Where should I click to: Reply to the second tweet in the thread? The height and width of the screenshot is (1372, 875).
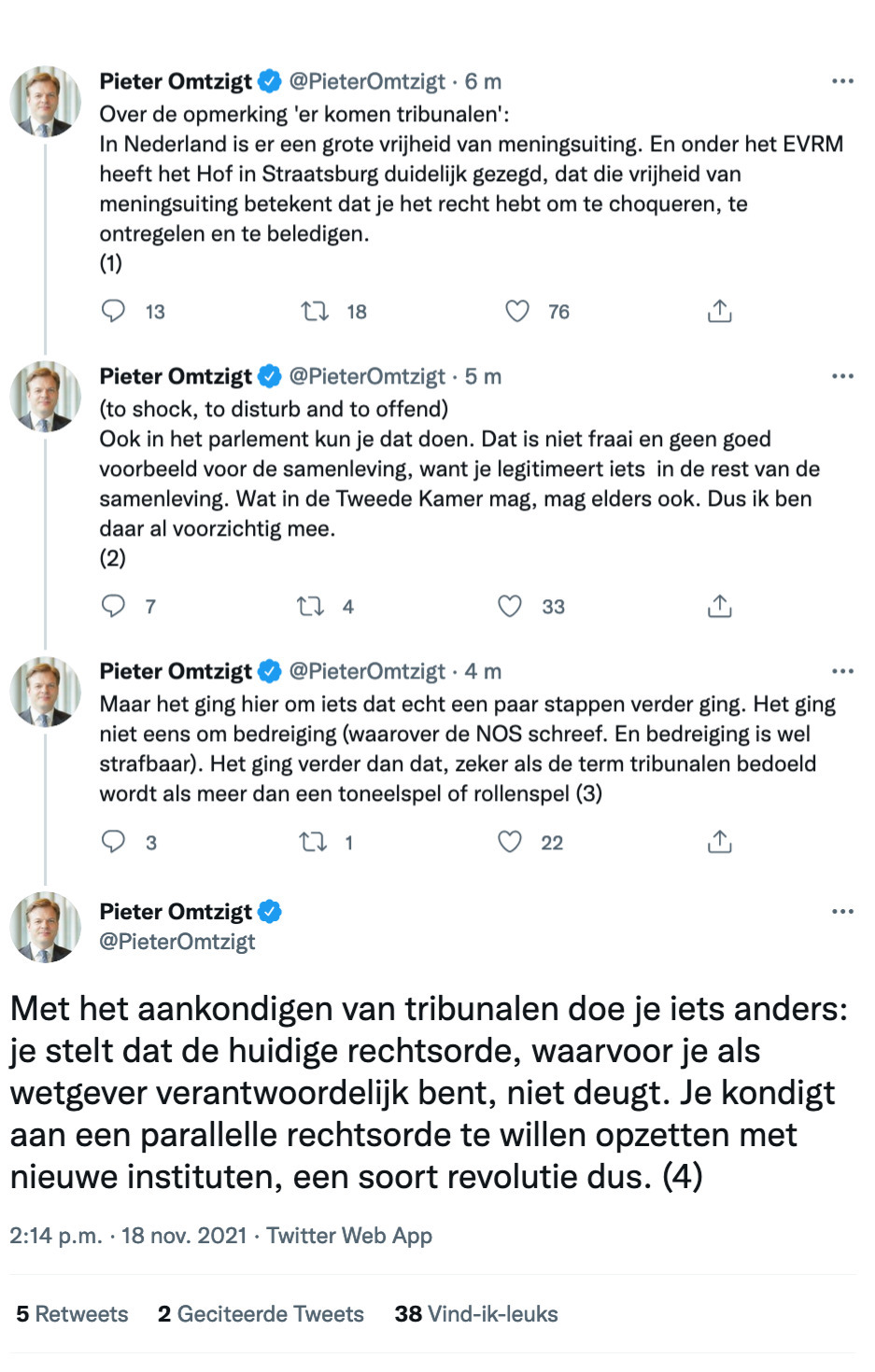pyautogui.click(x=113, y=606)
